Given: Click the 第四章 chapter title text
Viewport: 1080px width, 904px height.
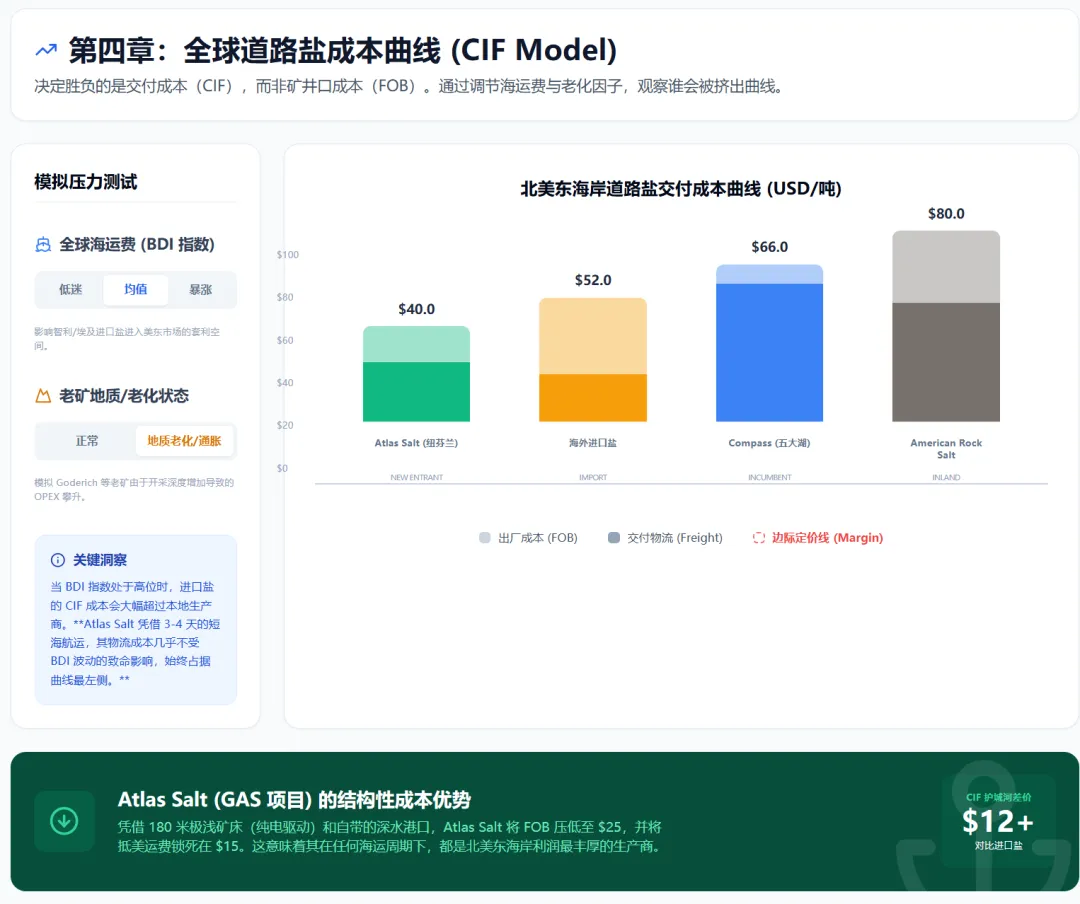Looking at the screenshot, I should click(342, 50).
